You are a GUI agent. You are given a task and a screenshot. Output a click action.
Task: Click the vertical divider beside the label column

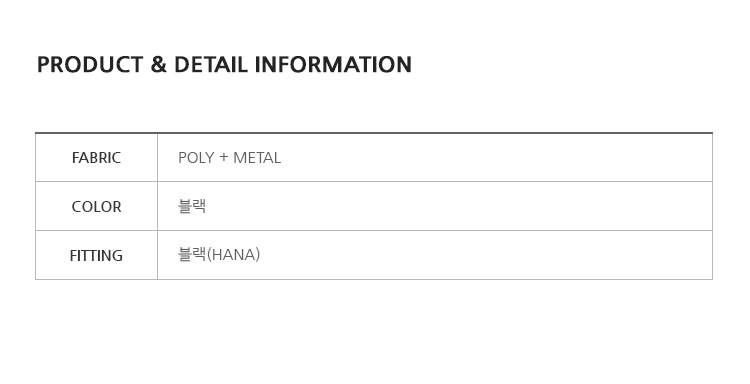point(157,206)
